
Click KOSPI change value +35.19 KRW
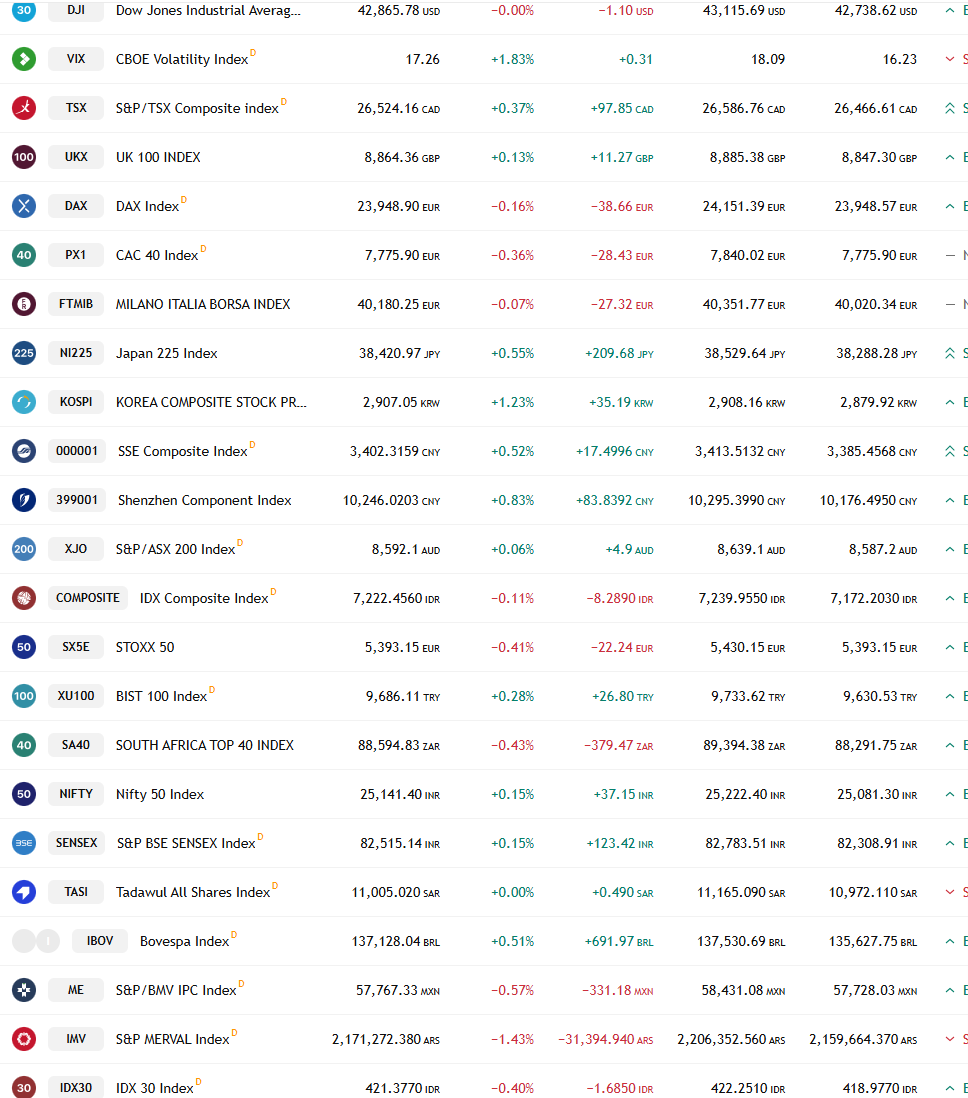(x=621, y=403)
